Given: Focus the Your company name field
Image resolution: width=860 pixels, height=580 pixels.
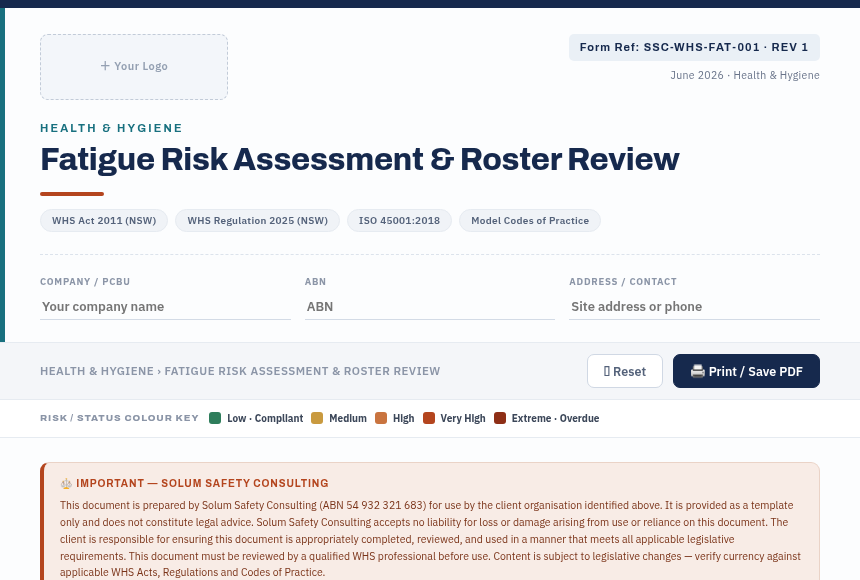Looking at the screenshot, I should coord(165,307).
